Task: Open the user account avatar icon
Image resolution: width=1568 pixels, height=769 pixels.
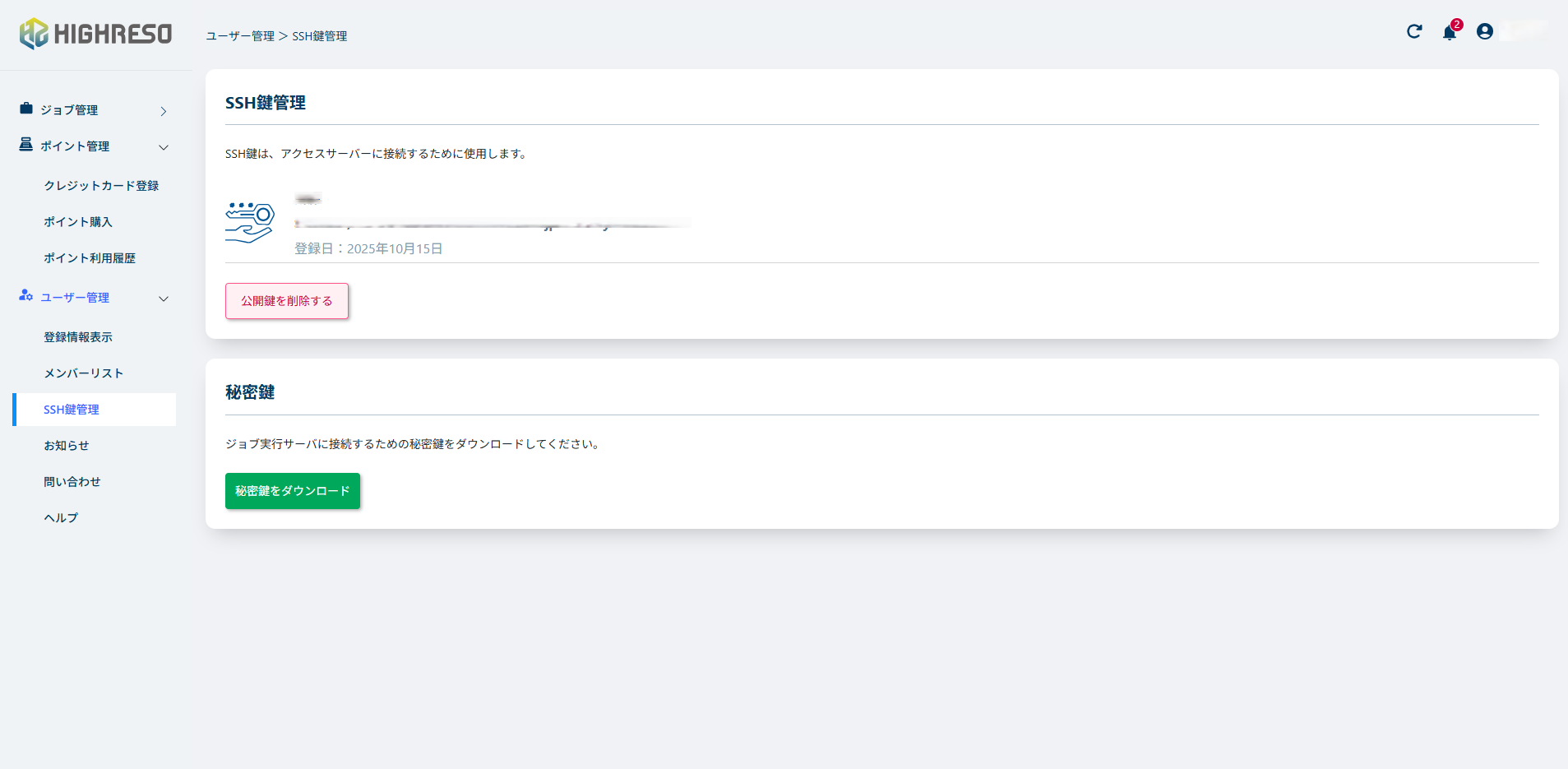Action: 1484,31
